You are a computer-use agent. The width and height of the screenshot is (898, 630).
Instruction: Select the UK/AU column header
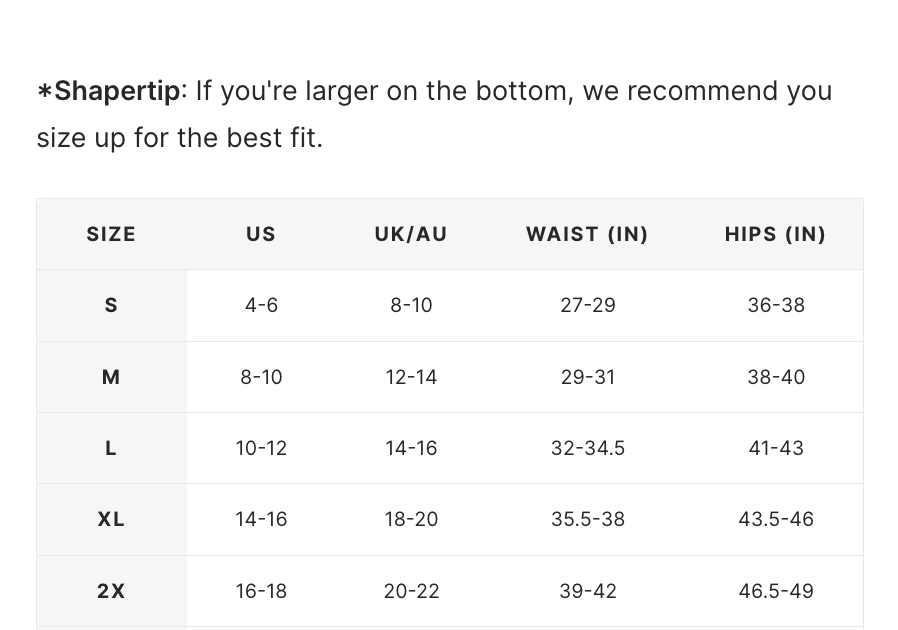pos(411,234)
